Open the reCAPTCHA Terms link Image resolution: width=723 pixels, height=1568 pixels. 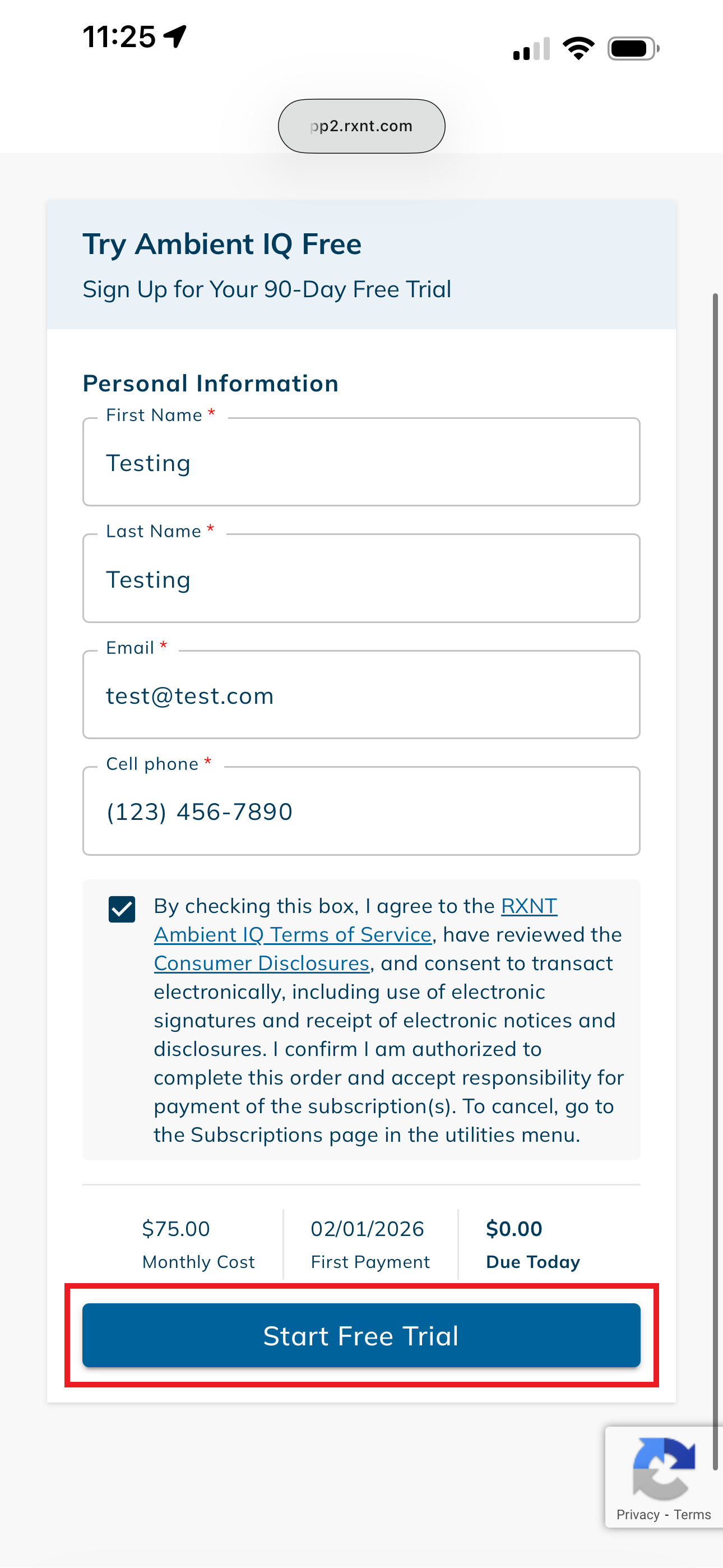(692, 1515)
